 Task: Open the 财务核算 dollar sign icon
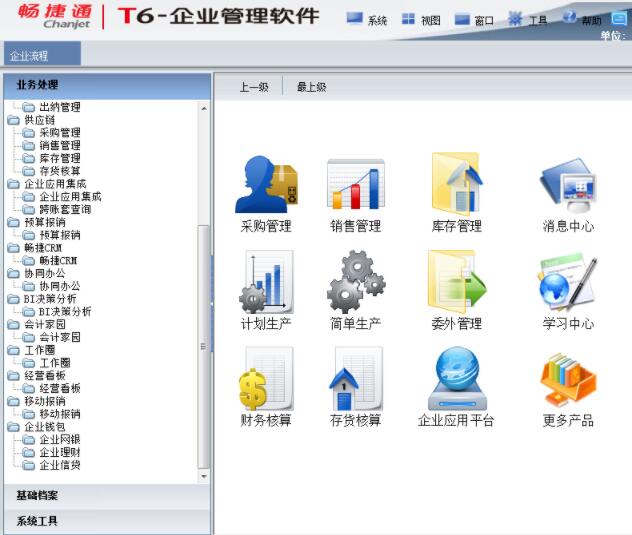(266, 379)
